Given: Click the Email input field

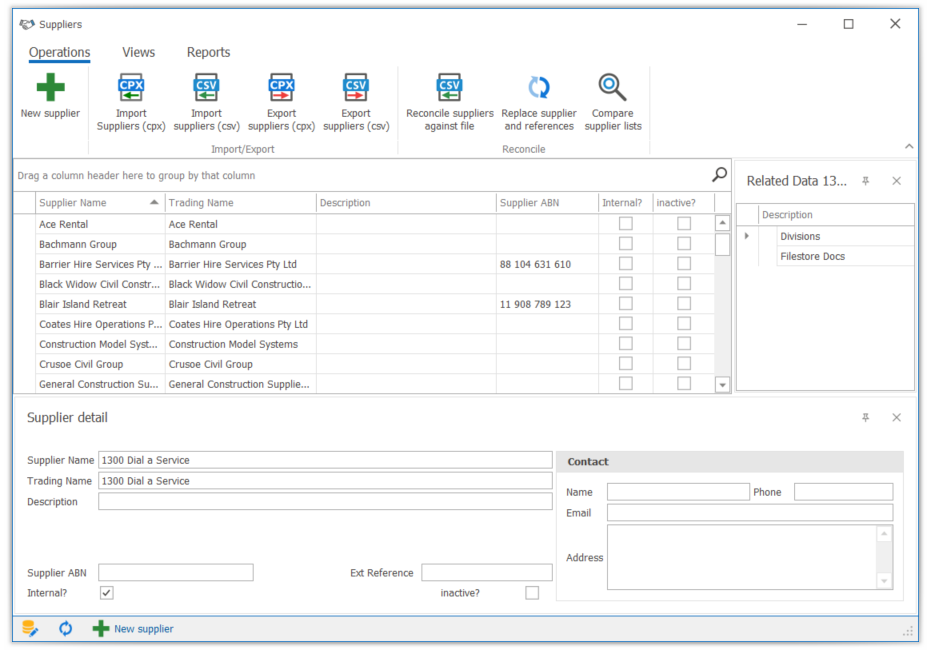Looking at the screenshot, I should (749, 513).
